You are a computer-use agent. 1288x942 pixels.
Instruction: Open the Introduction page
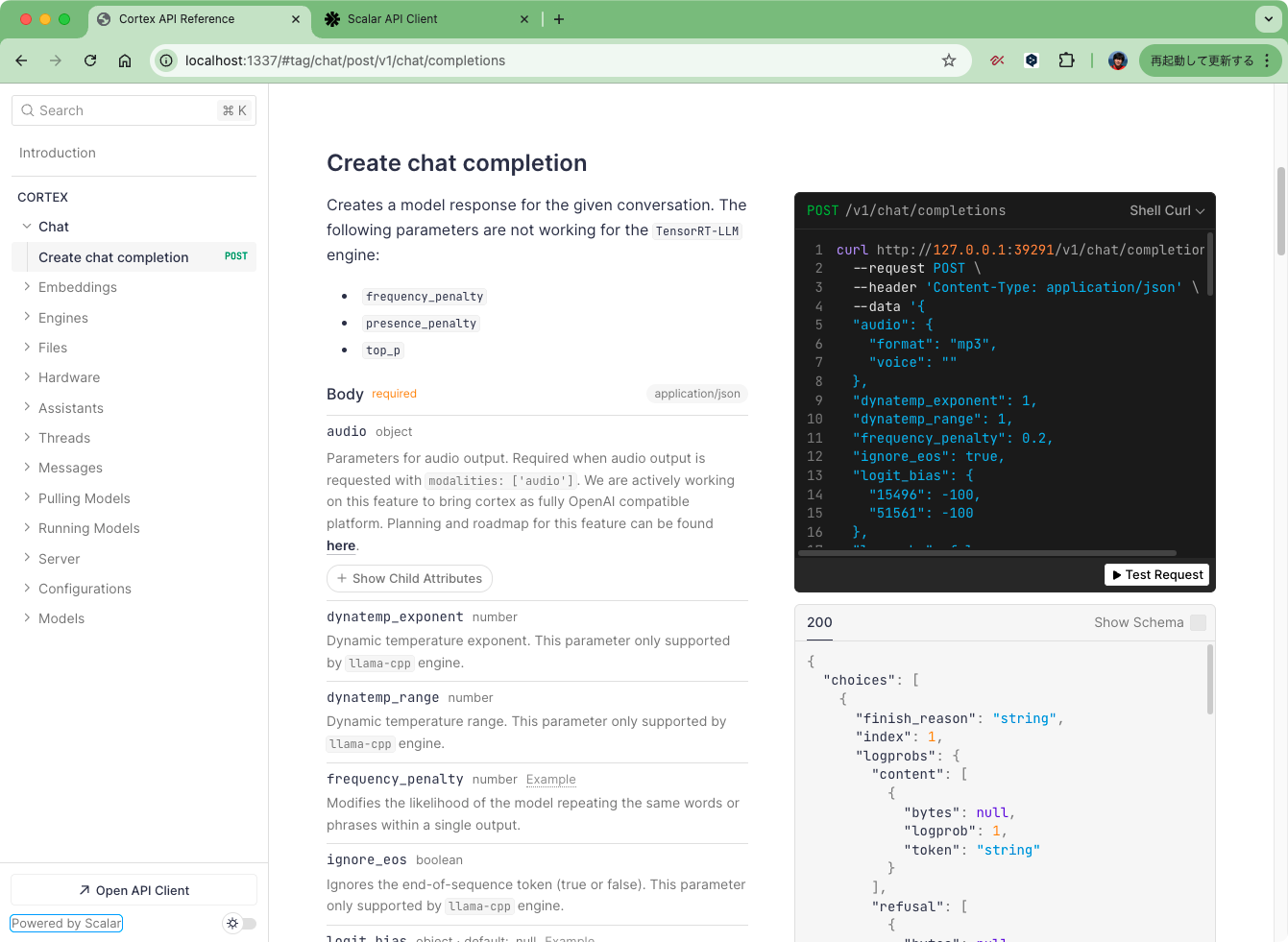click(58, 153)
